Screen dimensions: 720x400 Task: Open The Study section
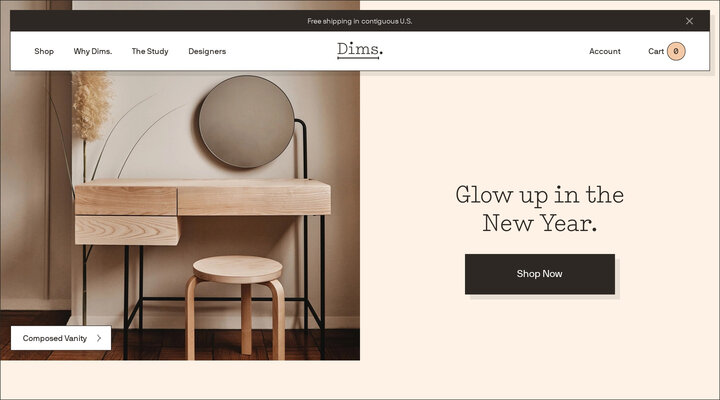(150, 51)
